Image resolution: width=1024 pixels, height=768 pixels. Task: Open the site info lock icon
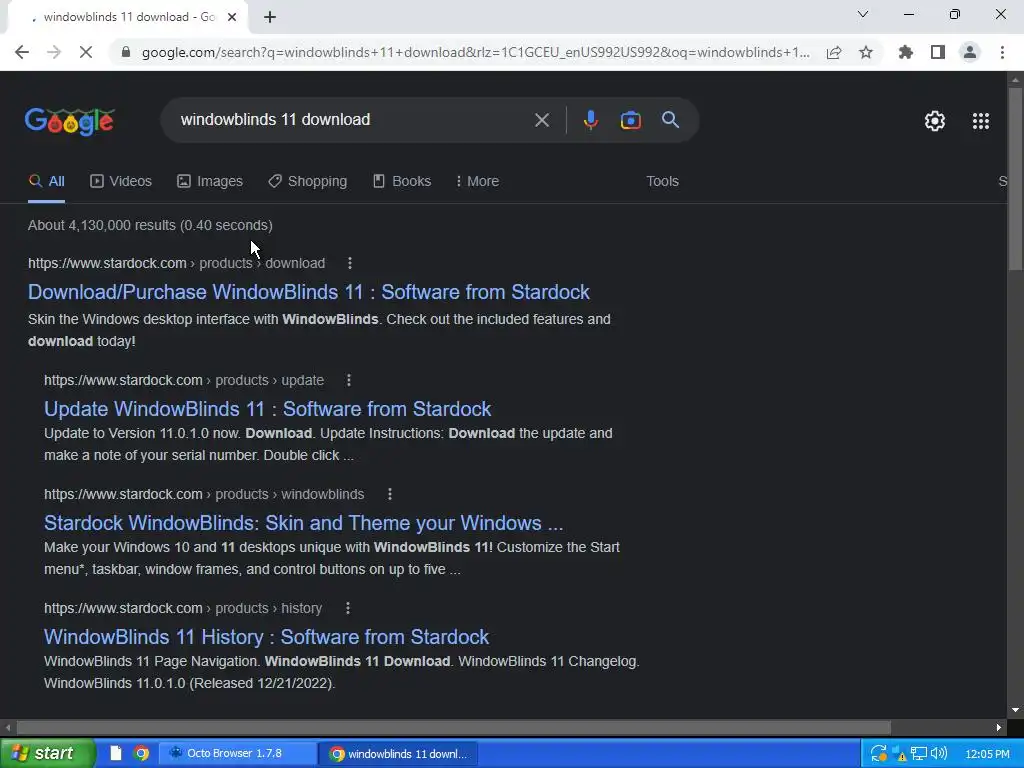[127, 52]
